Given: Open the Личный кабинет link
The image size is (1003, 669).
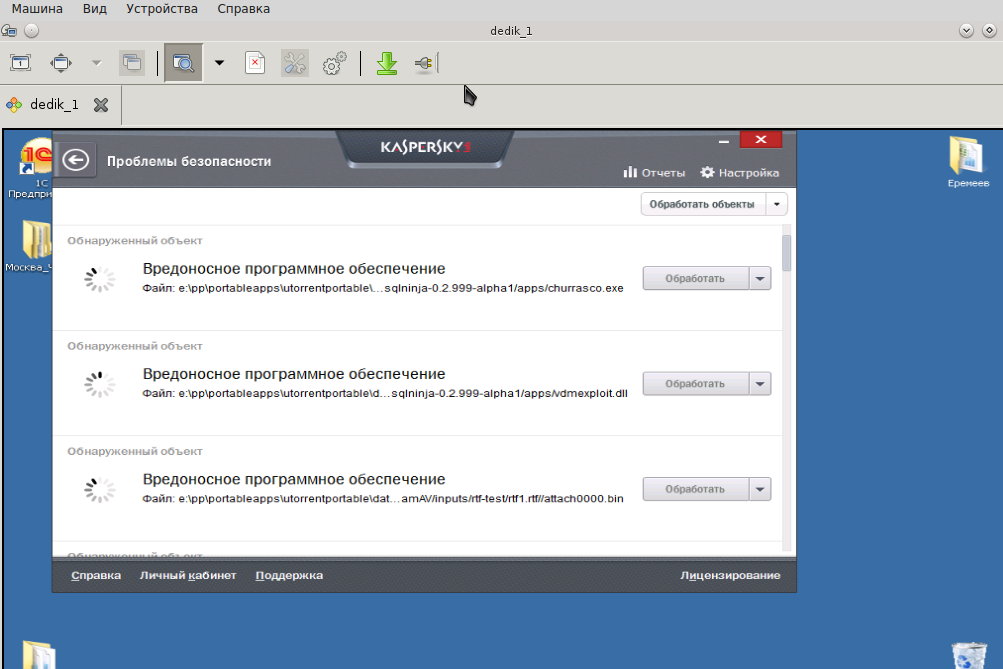Looking at the screenshot, I should tap(188, 576).
